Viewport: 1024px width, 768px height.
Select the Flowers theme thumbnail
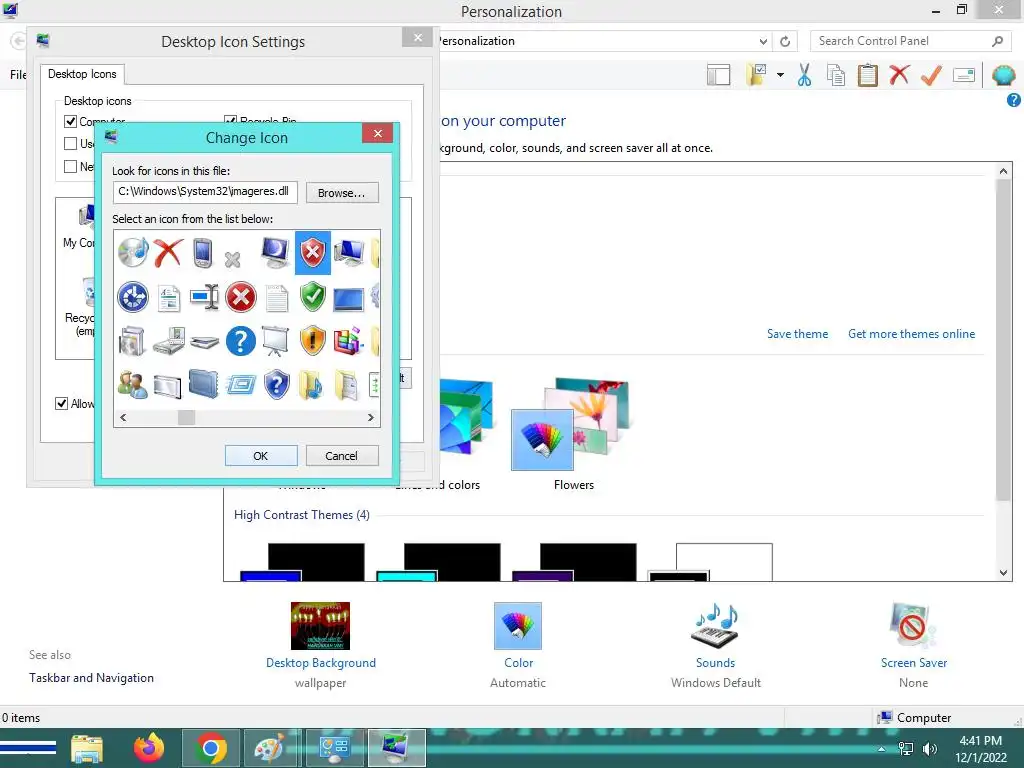(x=570, y=424)
